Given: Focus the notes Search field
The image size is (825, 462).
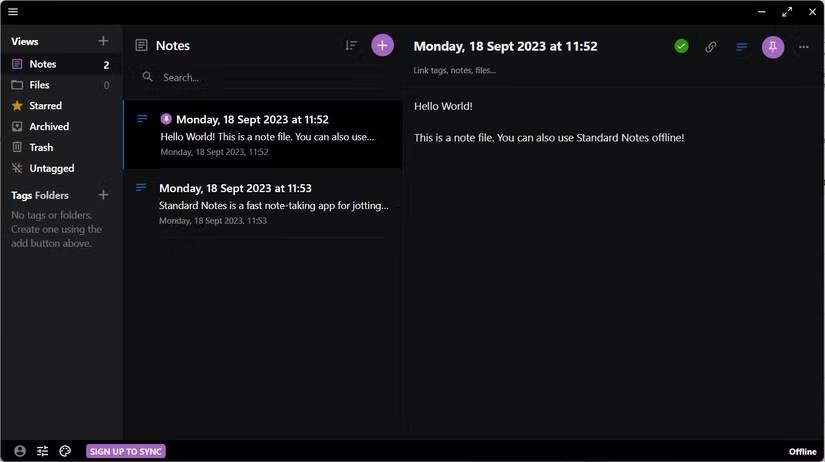Looking at the screenshot, I should point(263,77).
